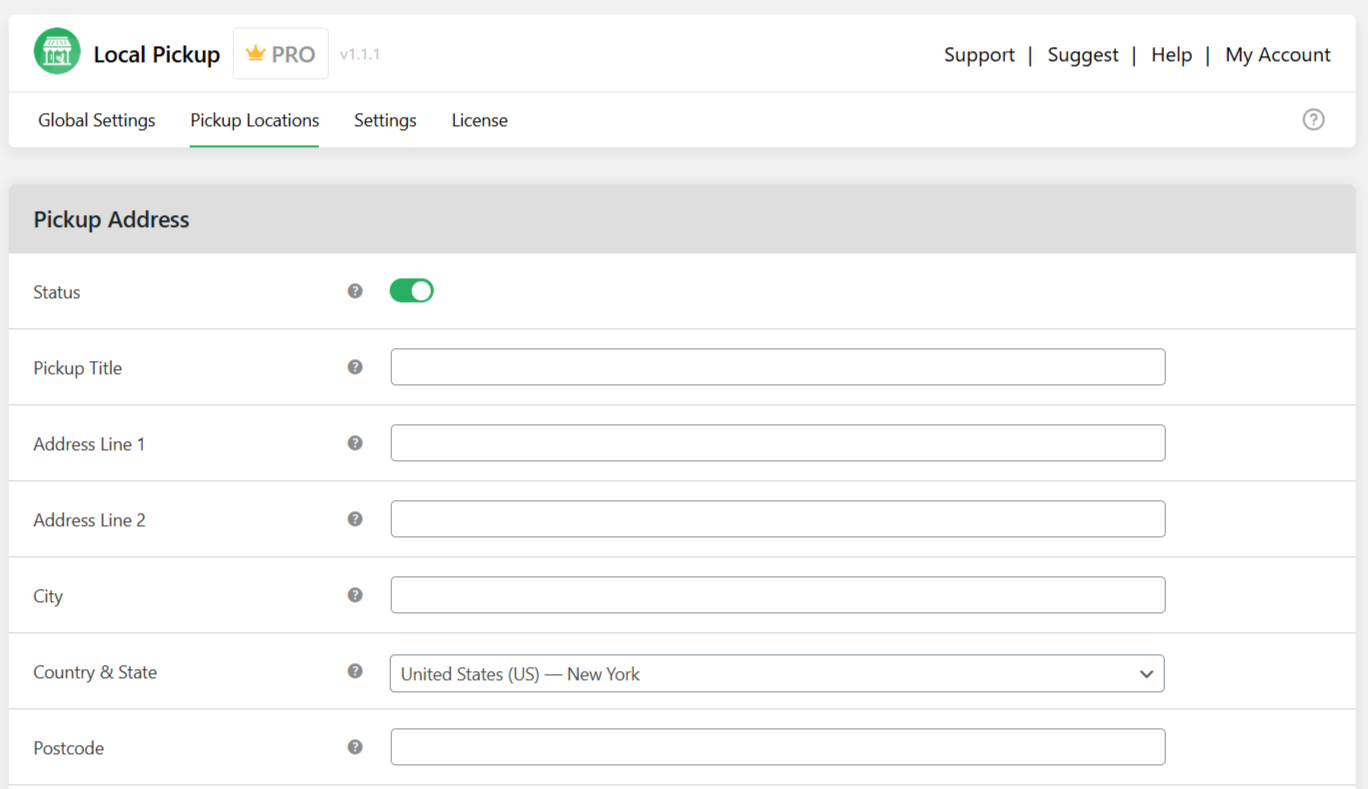Open the Support link
This screenshot has width=1368, height=789.
click(979, 55)
